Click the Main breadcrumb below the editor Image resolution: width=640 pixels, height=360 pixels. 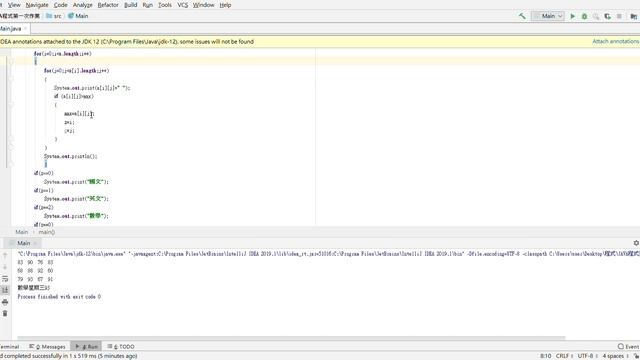coord(22,232)
